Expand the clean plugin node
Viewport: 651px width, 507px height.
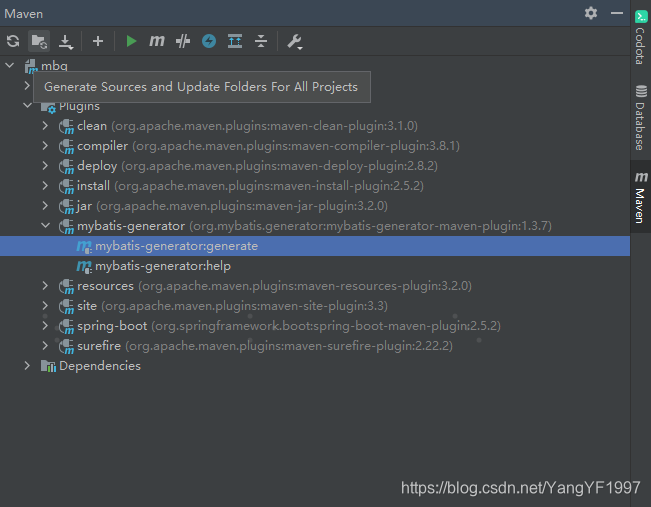pos(45,125)
